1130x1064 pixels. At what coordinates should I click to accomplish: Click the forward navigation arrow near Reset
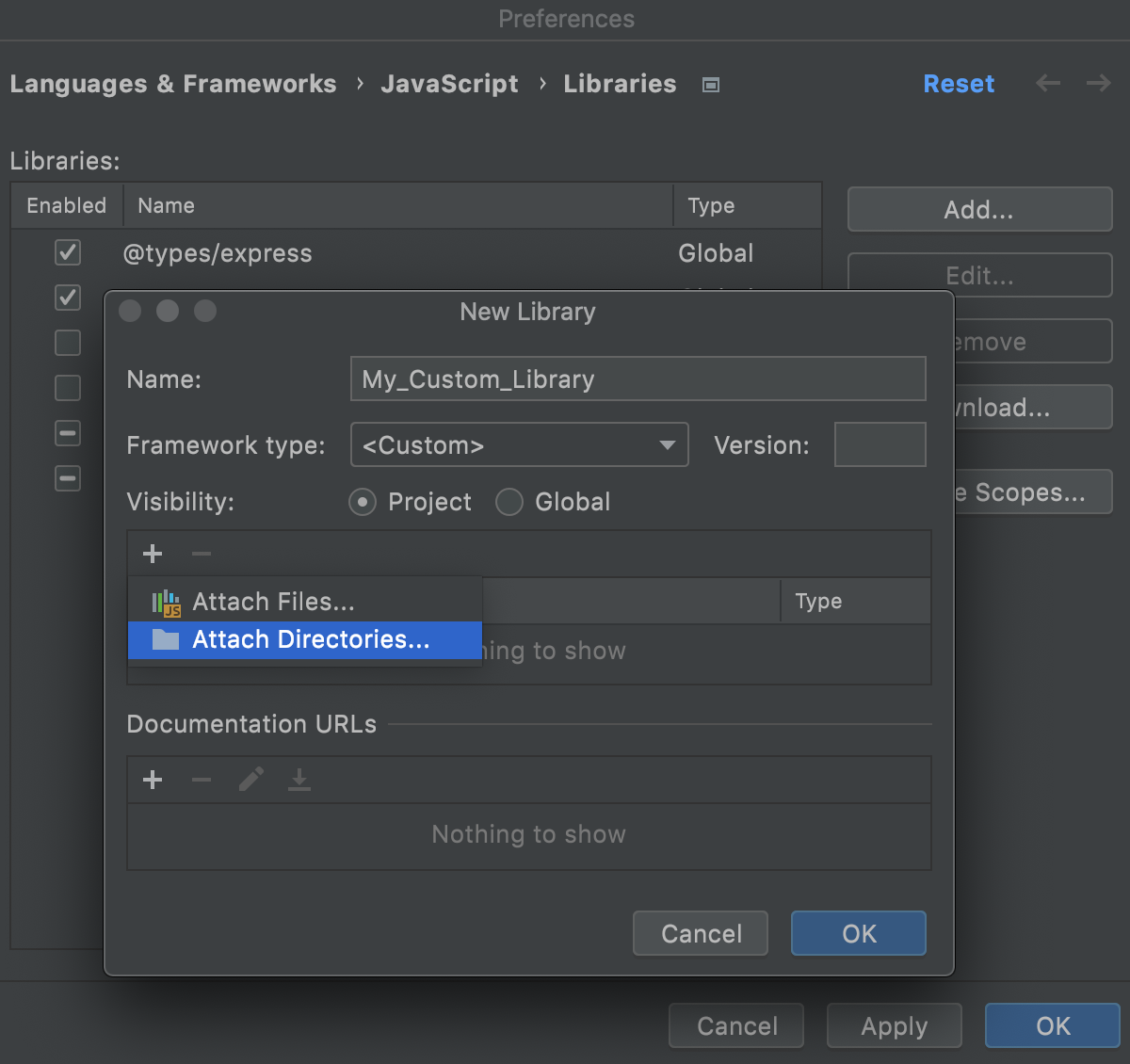pyautogui.click(x=1097, y=84)
